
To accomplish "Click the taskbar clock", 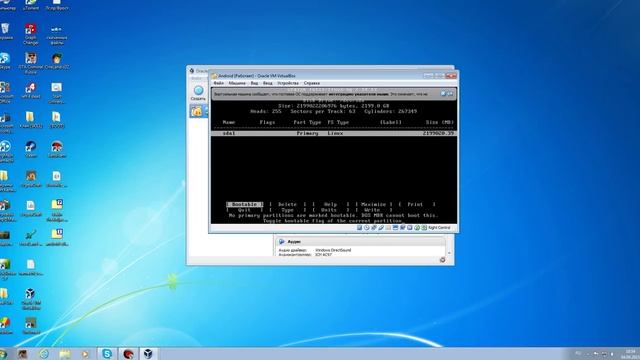I will tap(630, 353).
